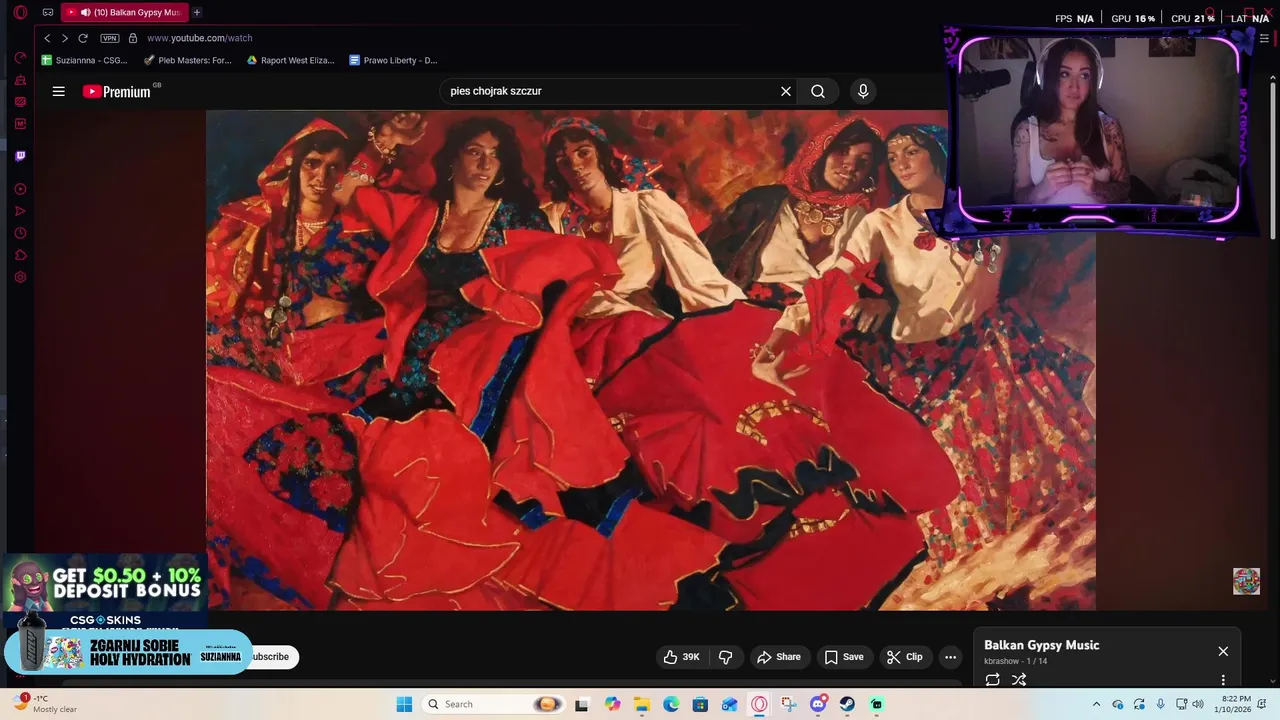Toggle the VPN badge in address bar
The width and height of the screenshot is (1280, 720).
110,38
